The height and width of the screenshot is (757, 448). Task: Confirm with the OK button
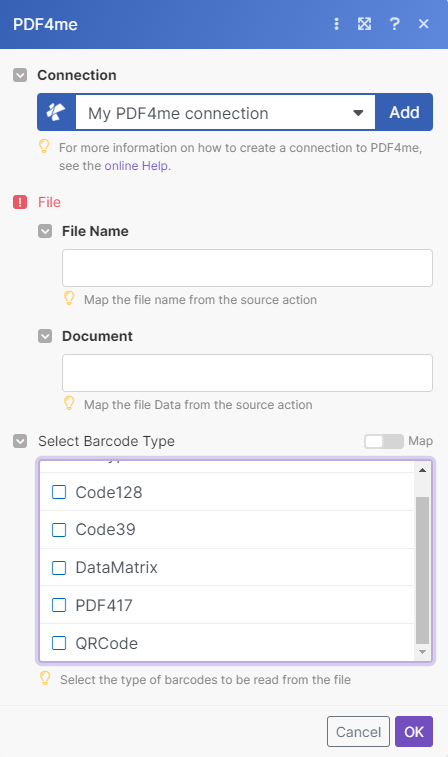(x=414, y=731)
